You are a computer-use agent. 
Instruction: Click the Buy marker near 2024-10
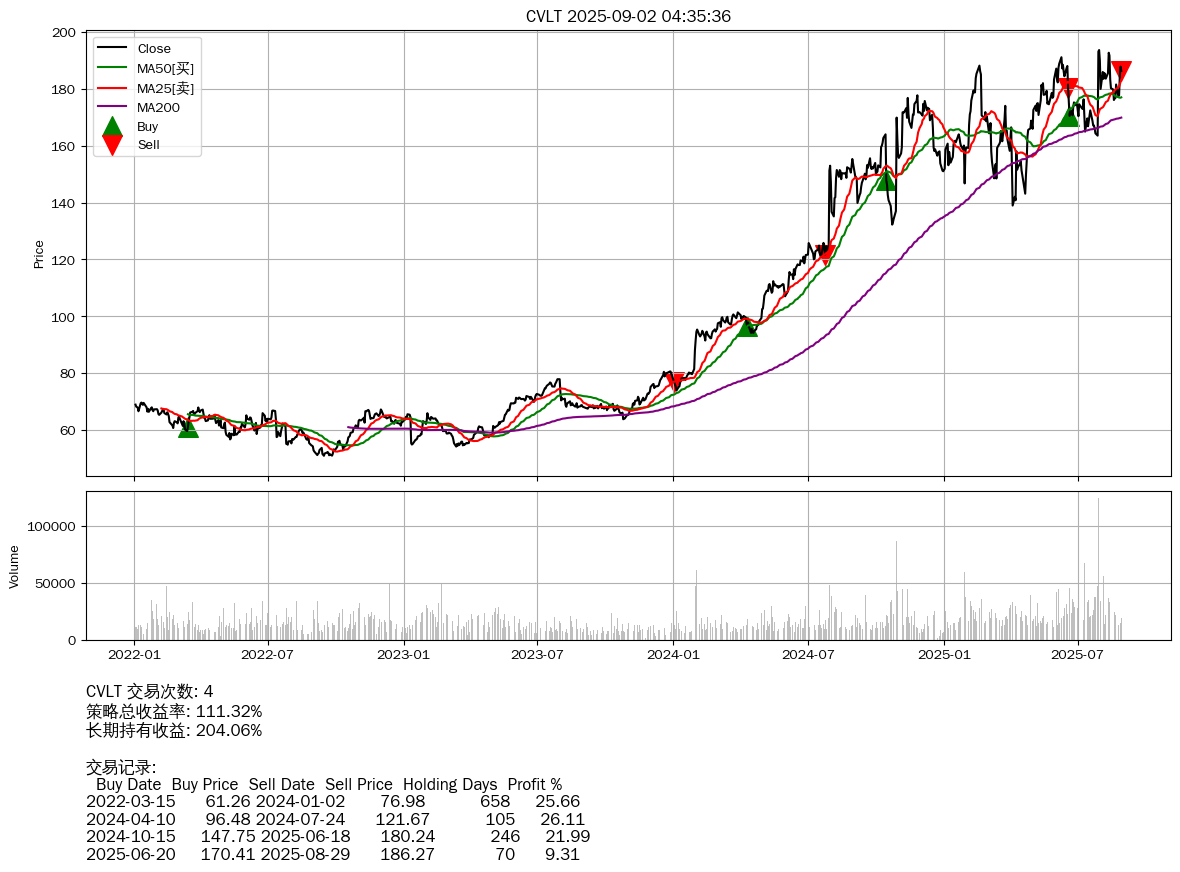click(x=886, y=181)
